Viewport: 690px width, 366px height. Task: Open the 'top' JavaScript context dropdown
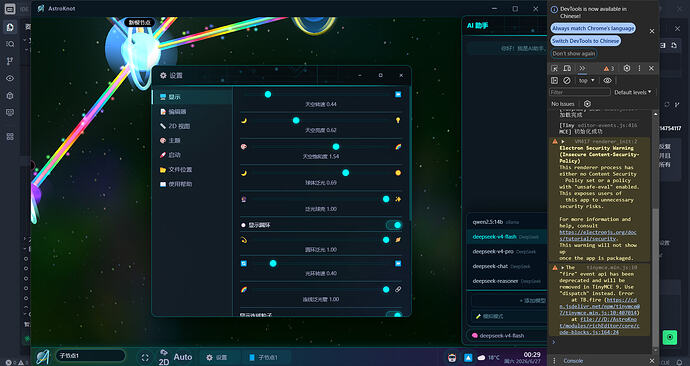586,81
